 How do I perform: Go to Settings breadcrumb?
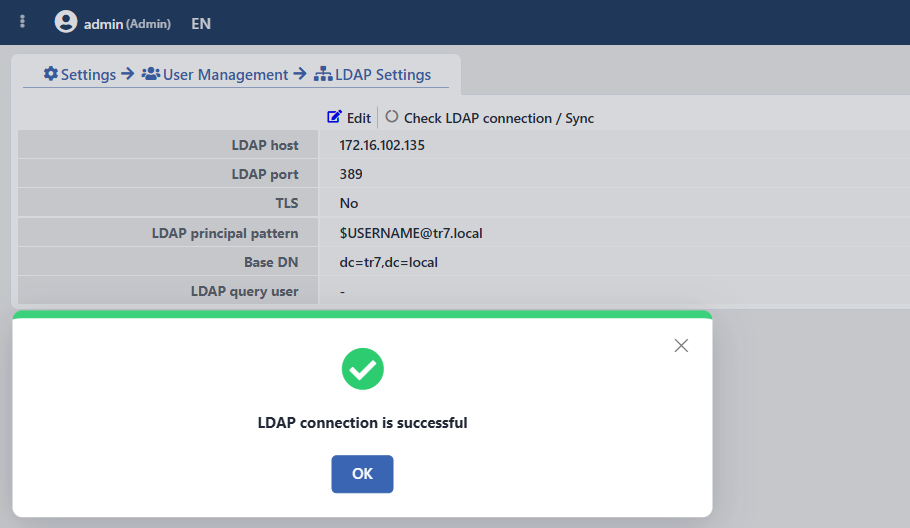pos(88,75)
